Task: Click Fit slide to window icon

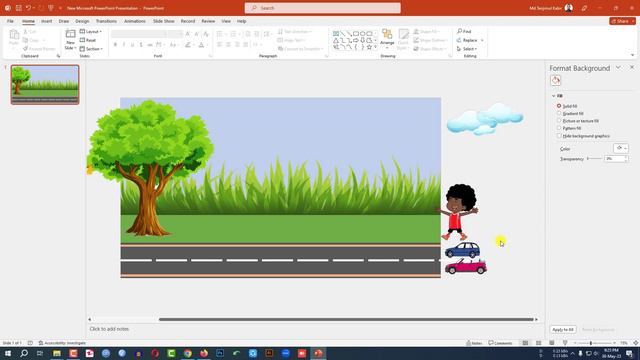Action: [636, 343]
